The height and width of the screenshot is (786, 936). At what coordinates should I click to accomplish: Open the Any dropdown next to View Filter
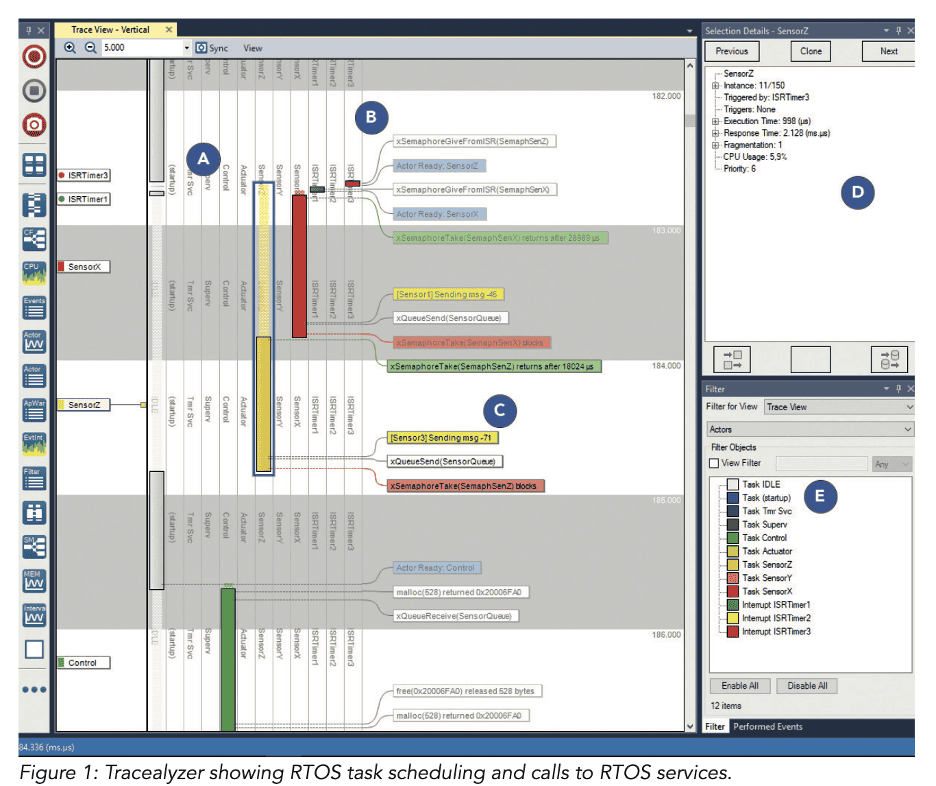[x=892, y=464]
